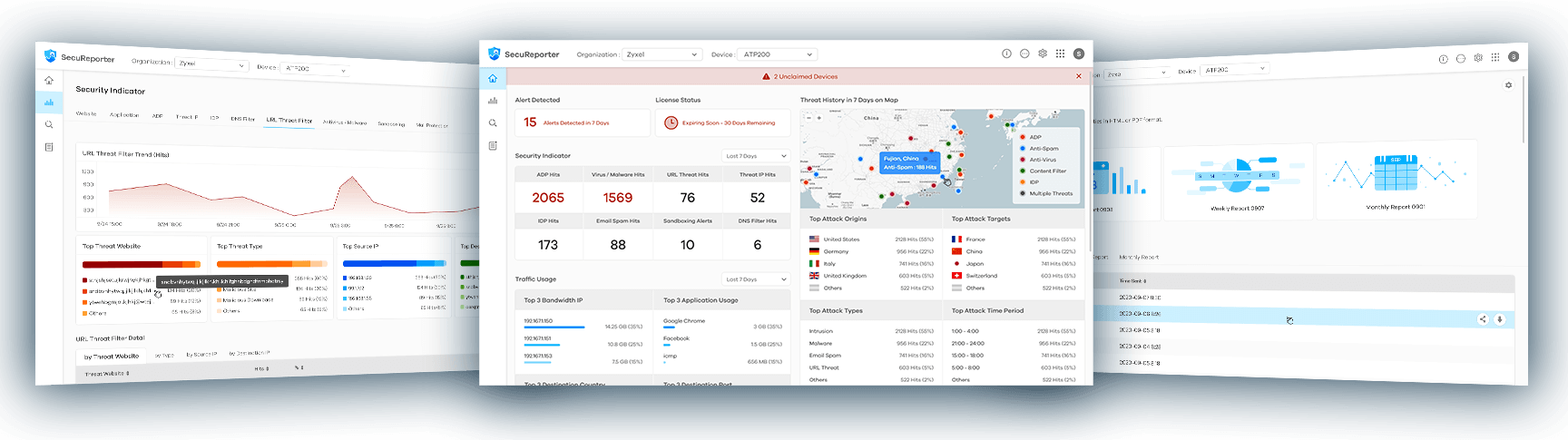Open Security Indicator Last 7 Days dropdown
This screenshot has width=1568, height=440.
pos(756,156)
